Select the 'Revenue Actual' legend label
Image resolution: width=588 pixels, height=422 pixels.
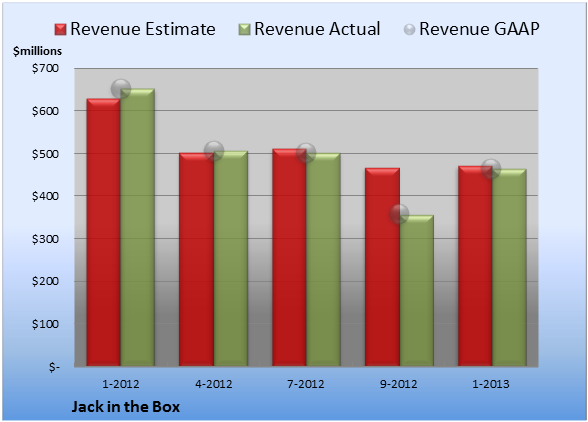tap(317, 29)
